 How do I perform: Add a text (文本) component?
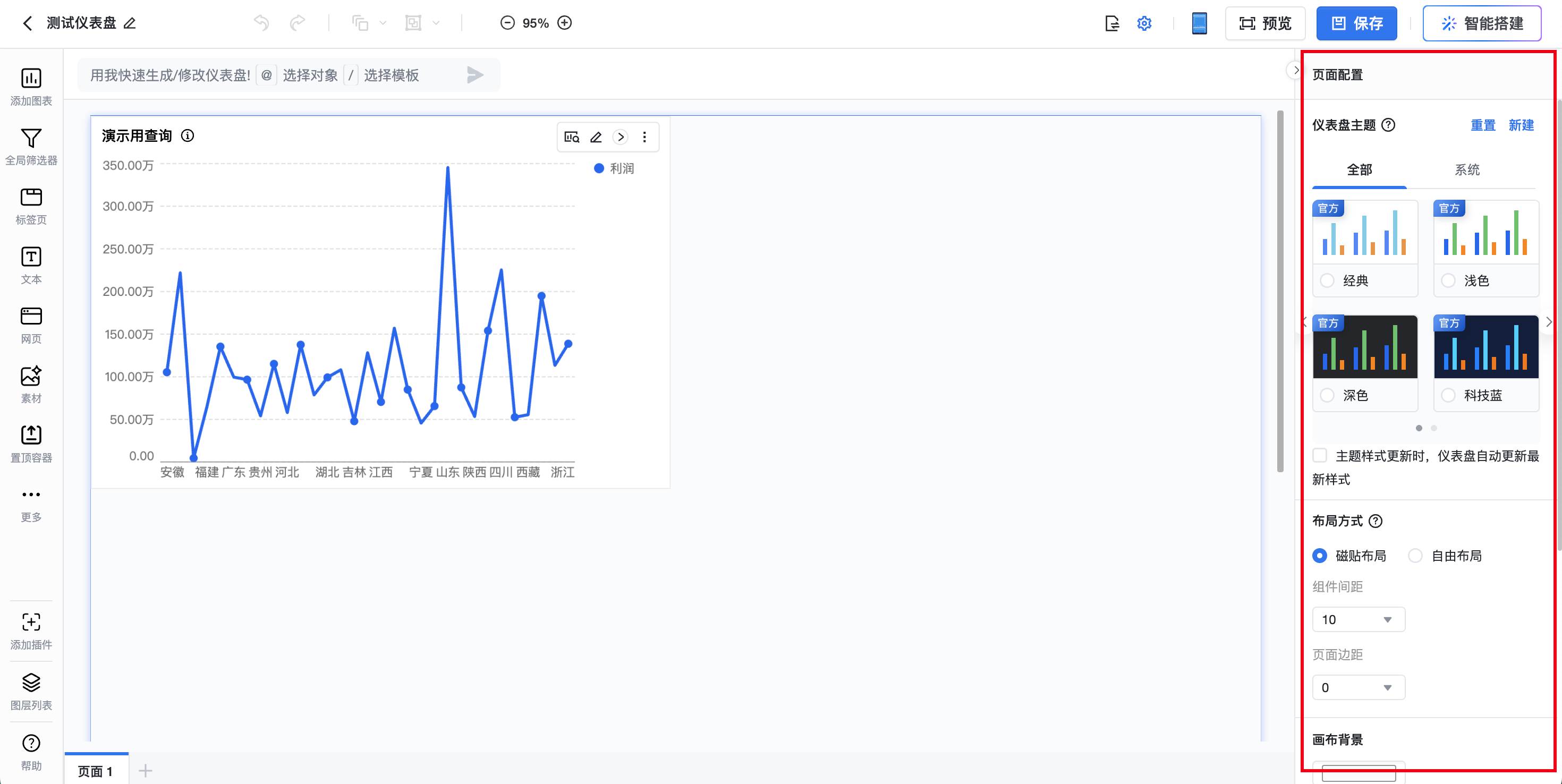click(31, 257)
